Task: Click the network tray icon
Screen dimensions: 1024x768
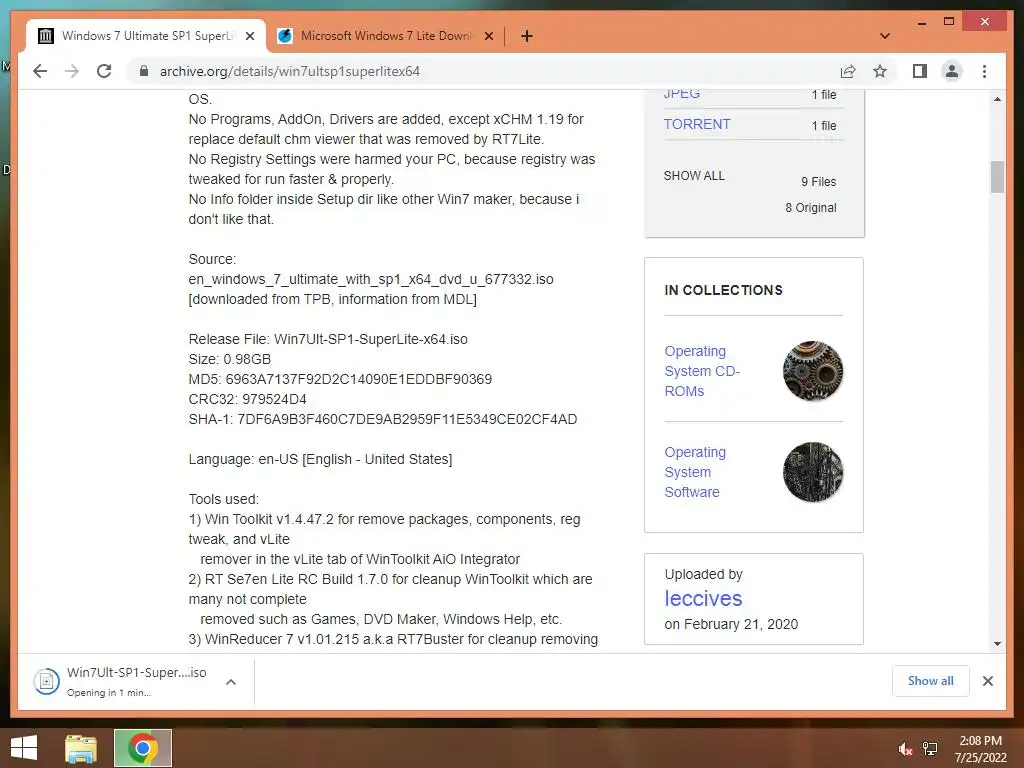Action: point(930,749)
